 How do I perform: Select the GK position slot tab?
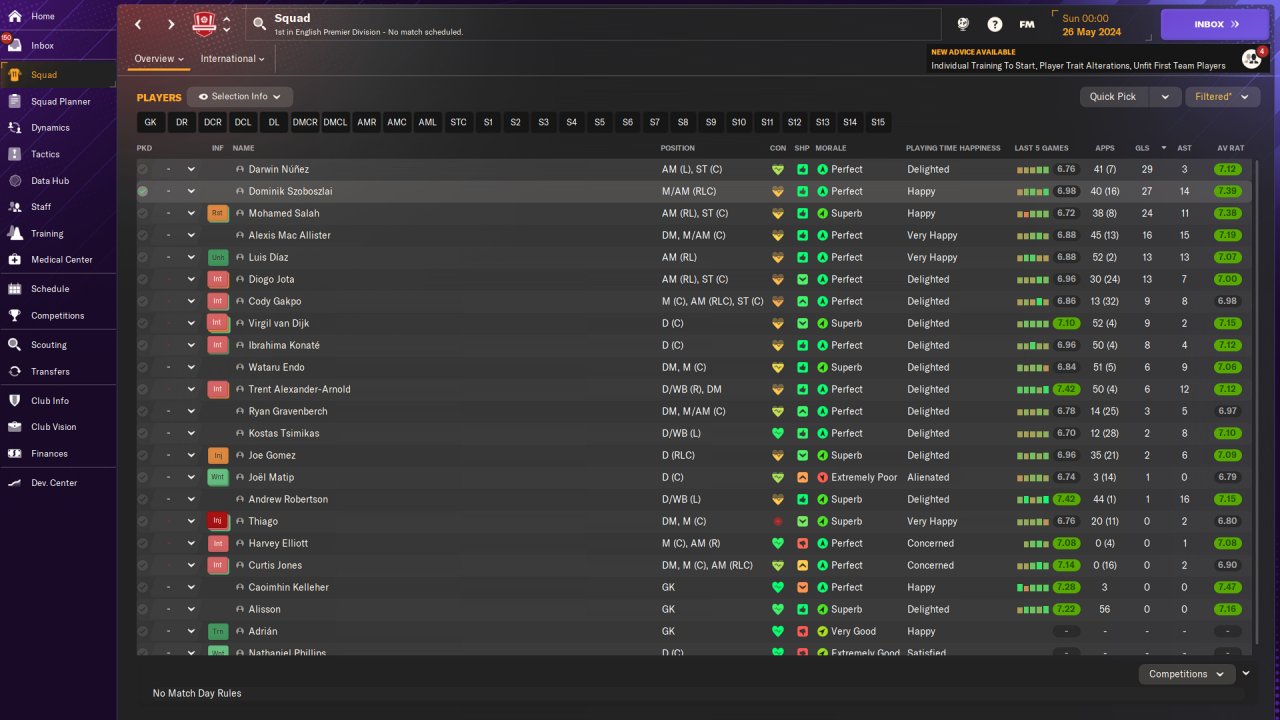point(151,122)
